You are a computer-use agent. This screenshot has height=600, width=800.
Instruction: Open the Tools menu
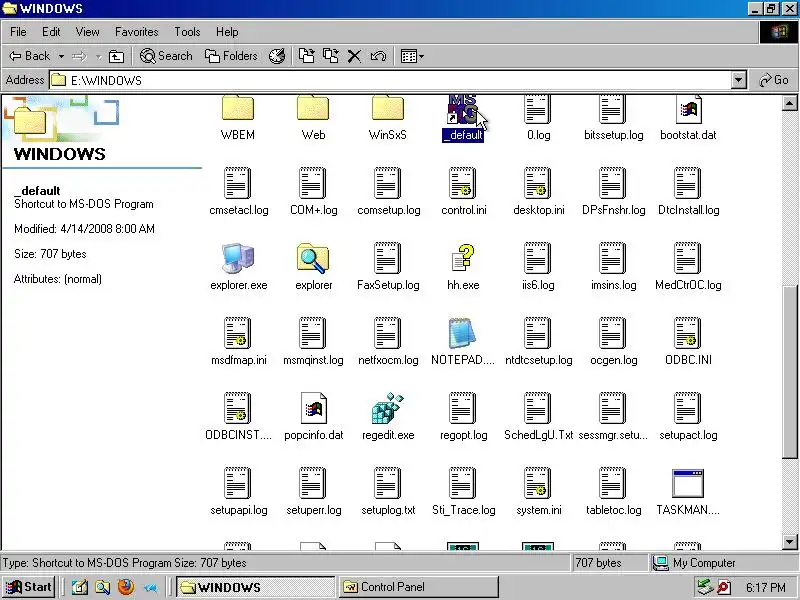[x=187, y=32]
